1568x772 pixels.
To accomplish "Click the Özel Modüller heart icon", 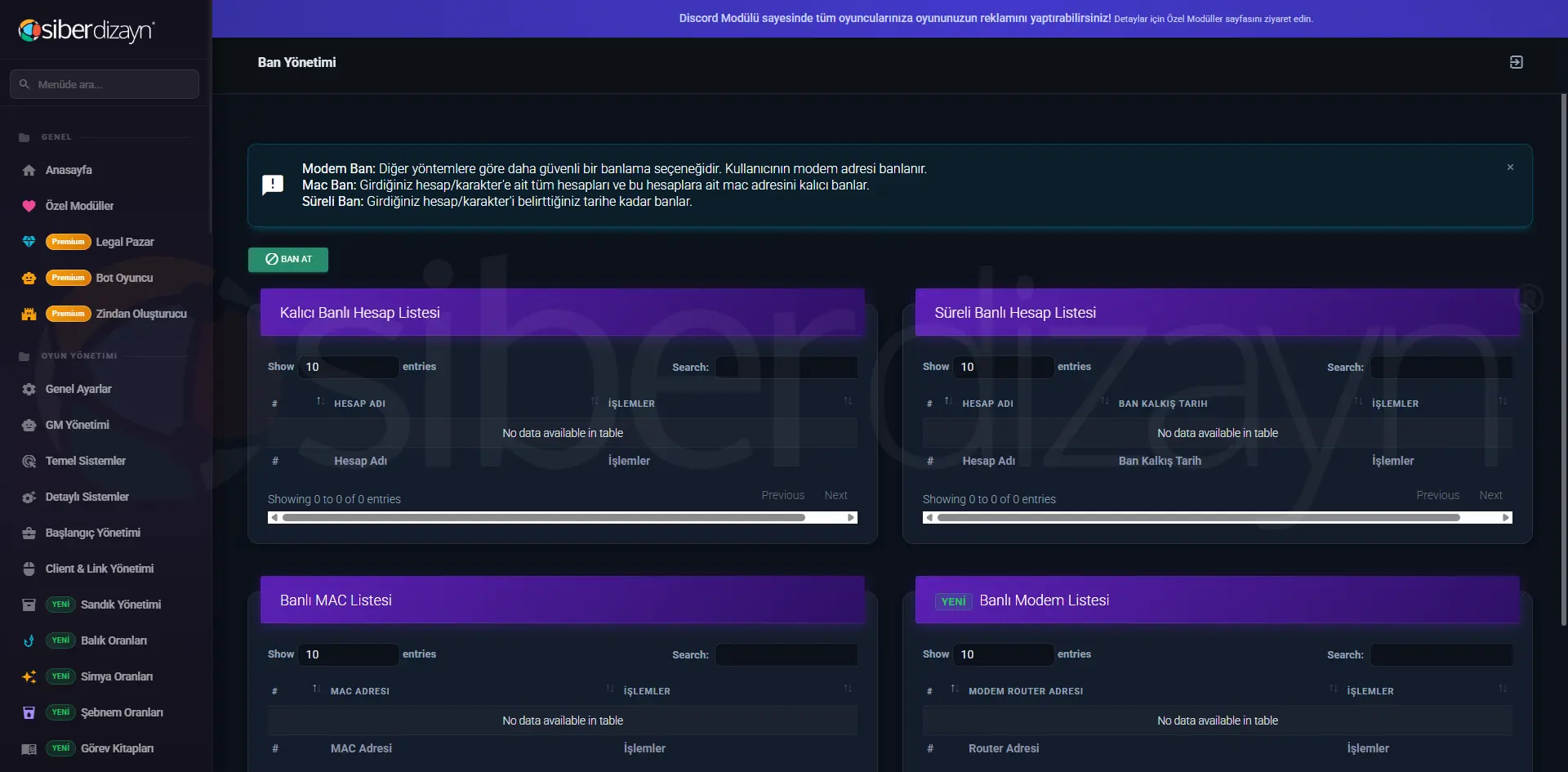I will pyautogui.click(x=29, y=206).
